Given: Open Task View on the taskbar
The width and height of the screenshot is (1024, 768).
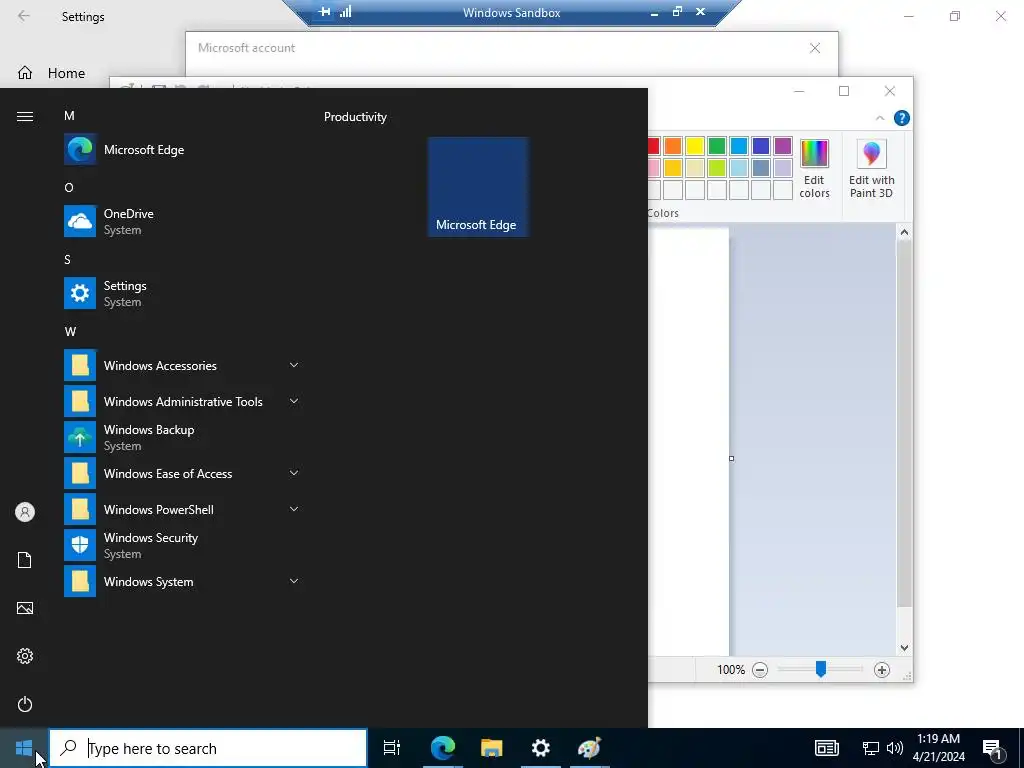Looking at the screenshot, I should click(392, 748).
